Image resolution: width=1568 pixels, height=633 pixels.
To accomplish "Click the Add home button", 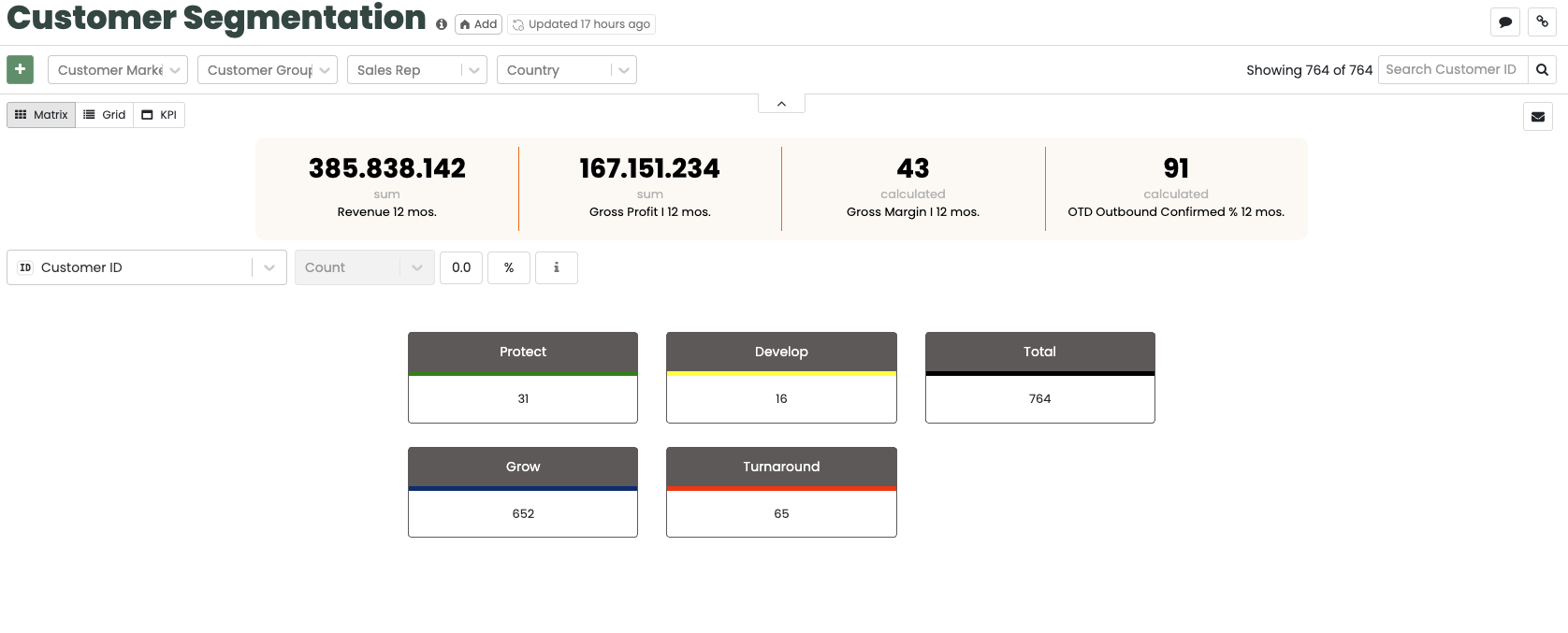I will (x=478, y=24).
